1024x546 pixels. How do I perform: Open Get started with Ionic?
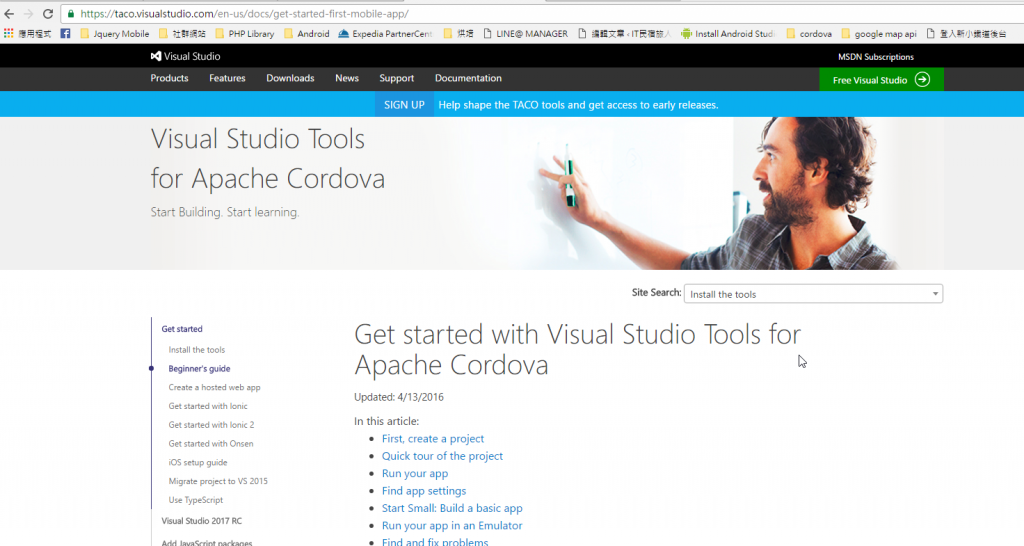pyautogui.click(x=208, y=406)
